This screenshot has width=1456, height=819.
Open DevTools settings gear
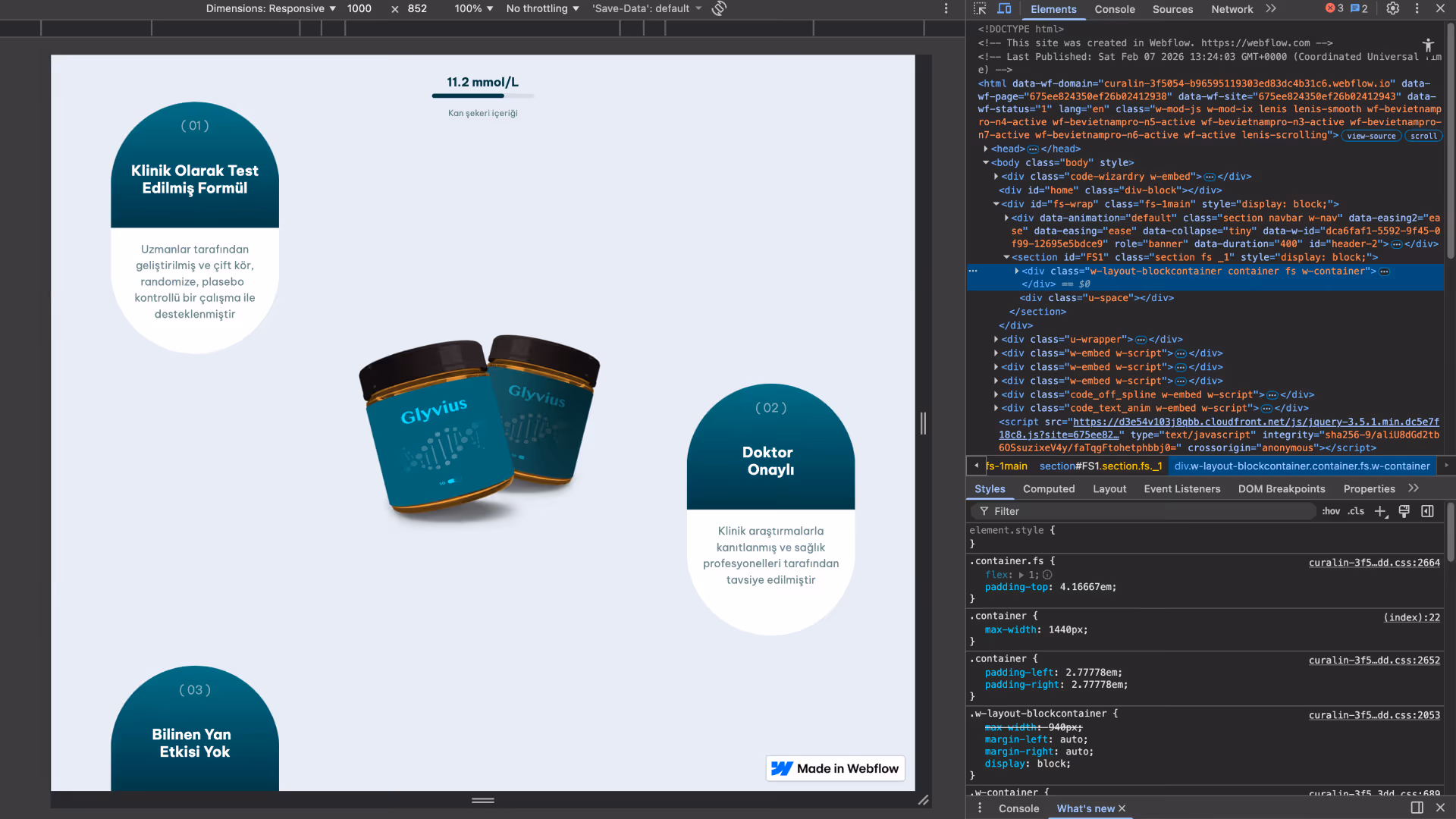point(1393,8)
